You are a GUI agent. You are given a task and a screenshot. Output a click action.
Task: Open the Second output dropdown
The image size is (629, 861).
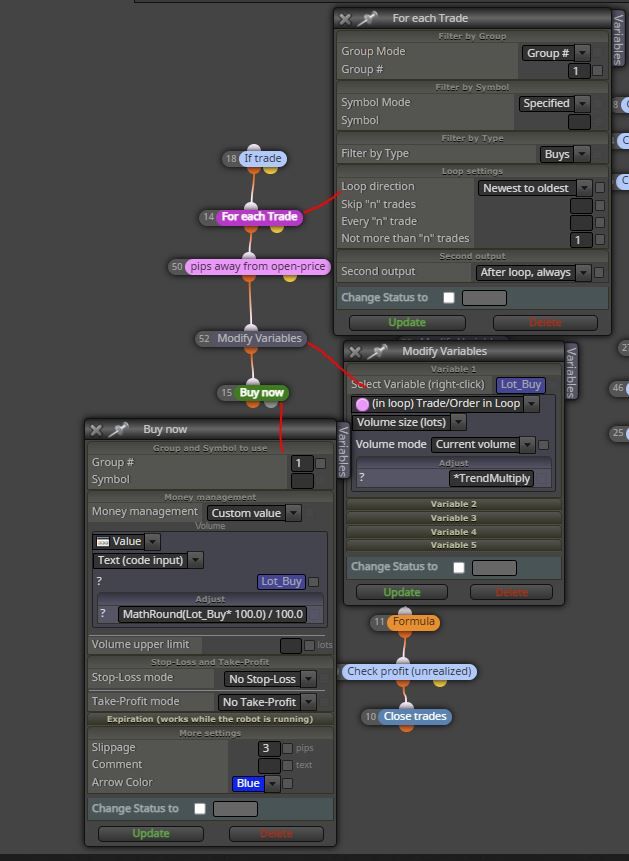tap(583, 273)
